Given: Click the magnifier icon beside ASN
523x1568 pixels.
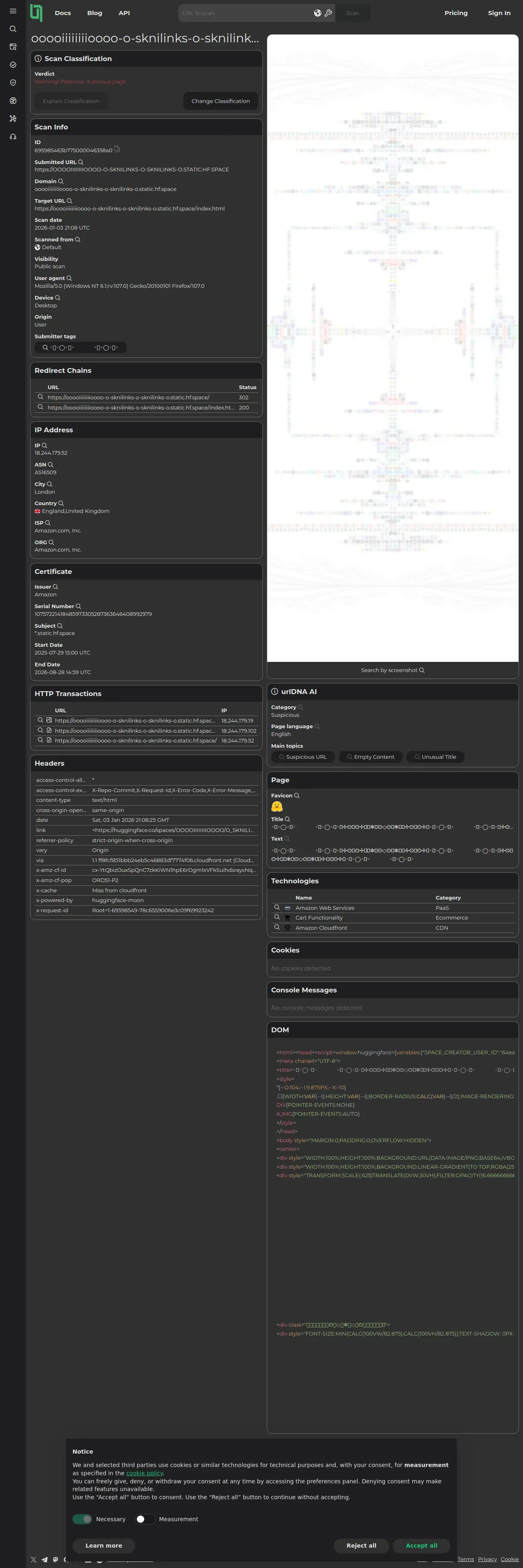Looking at the screenshot, I should [x=51, y=464].
